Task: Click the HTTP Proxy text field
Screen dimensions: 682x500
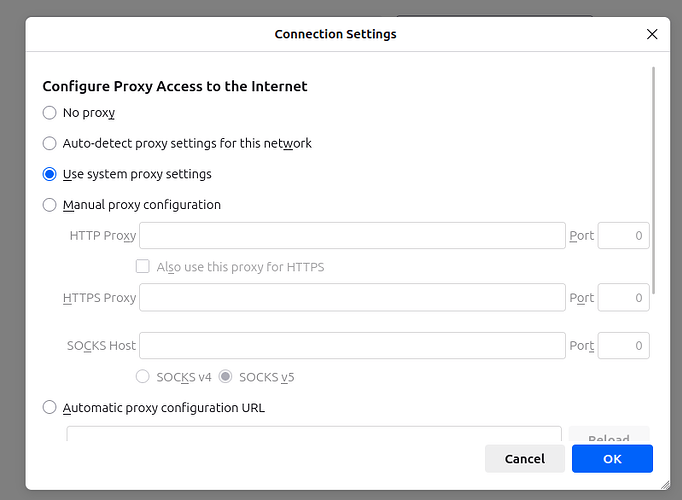Action: coord(352,236)
